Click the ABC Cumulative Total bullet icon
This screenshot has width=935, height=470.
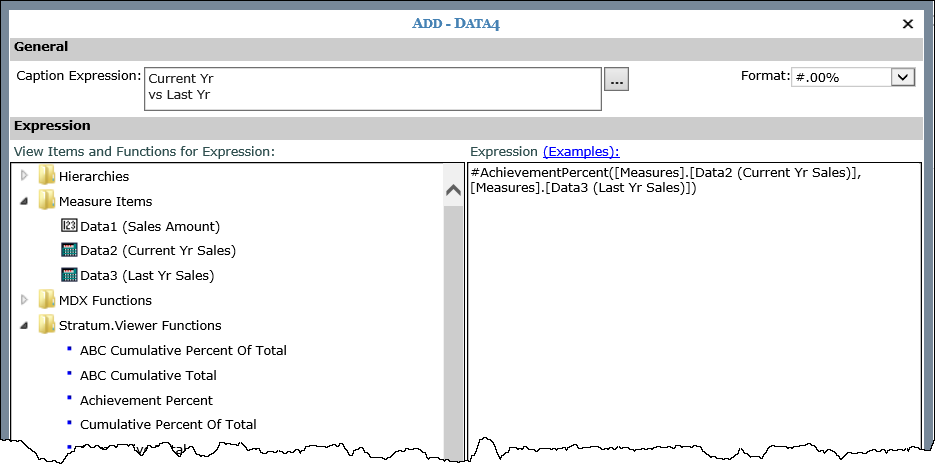tap(70, 373)
